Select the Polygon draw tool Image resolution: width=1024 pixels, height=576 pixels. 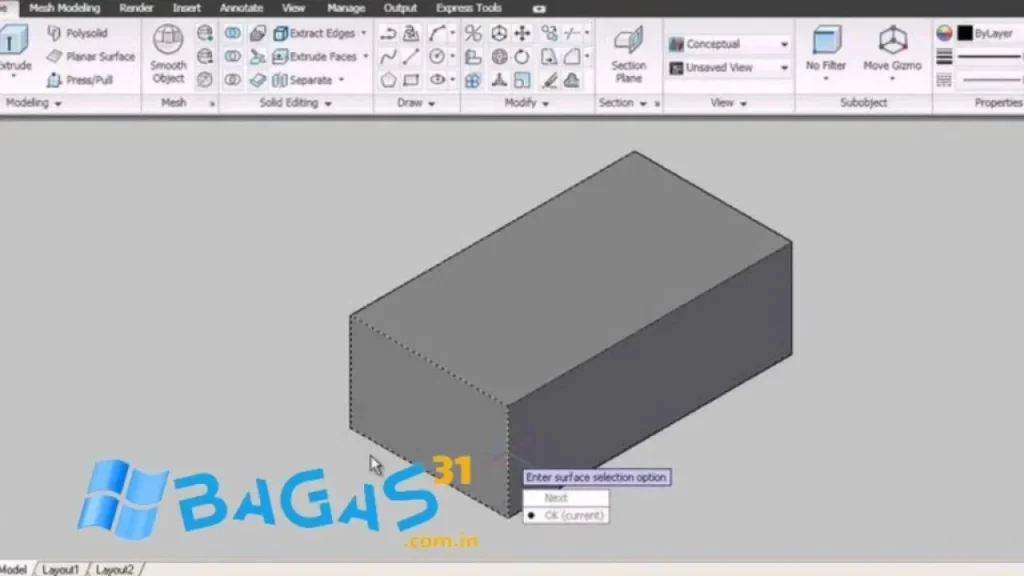pos(388,80)
